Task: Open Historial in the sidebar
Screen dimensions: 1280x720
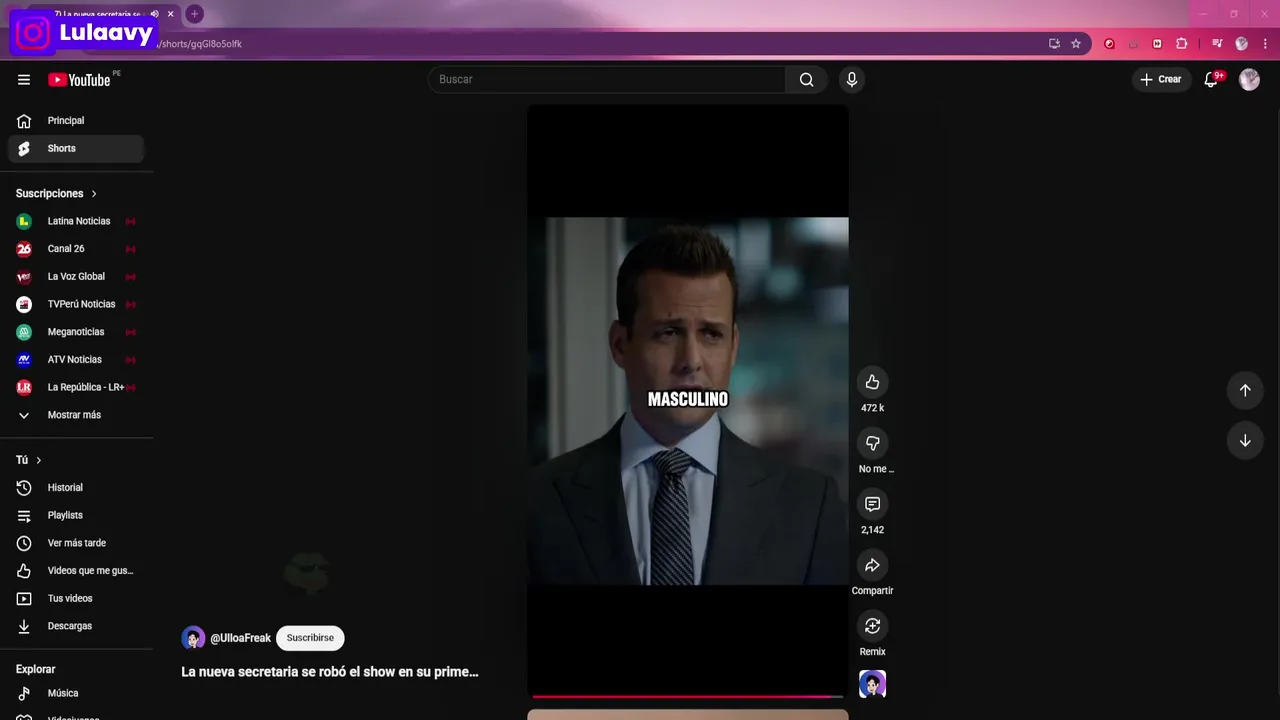Action: point(76,488)
